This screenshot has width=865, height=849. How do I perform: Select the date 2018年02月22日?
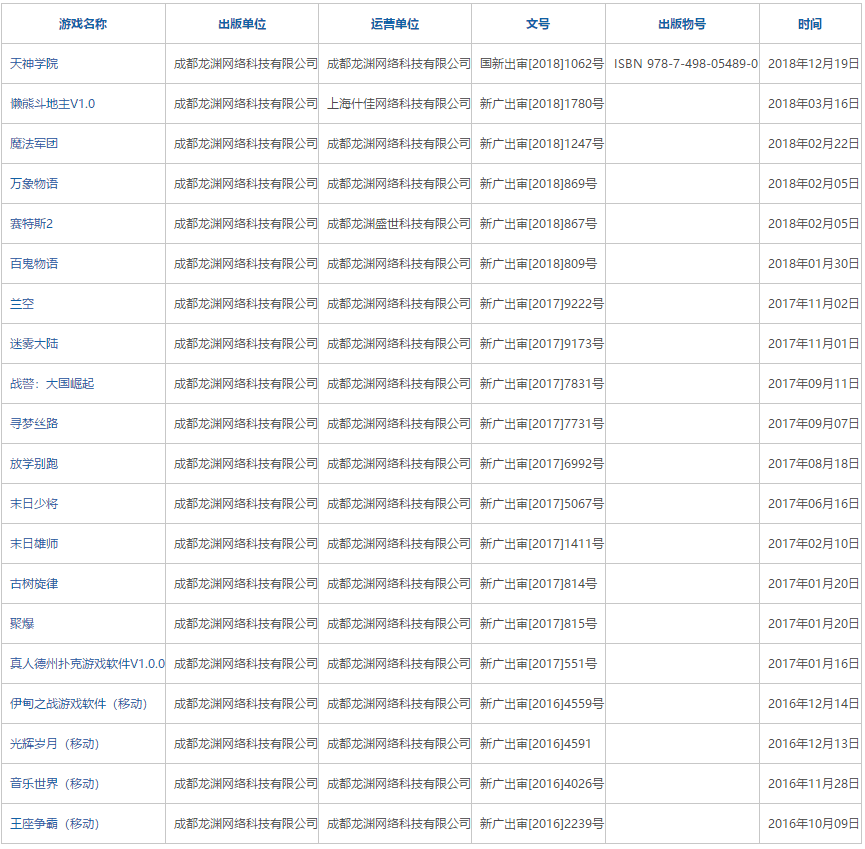point(814,144)
